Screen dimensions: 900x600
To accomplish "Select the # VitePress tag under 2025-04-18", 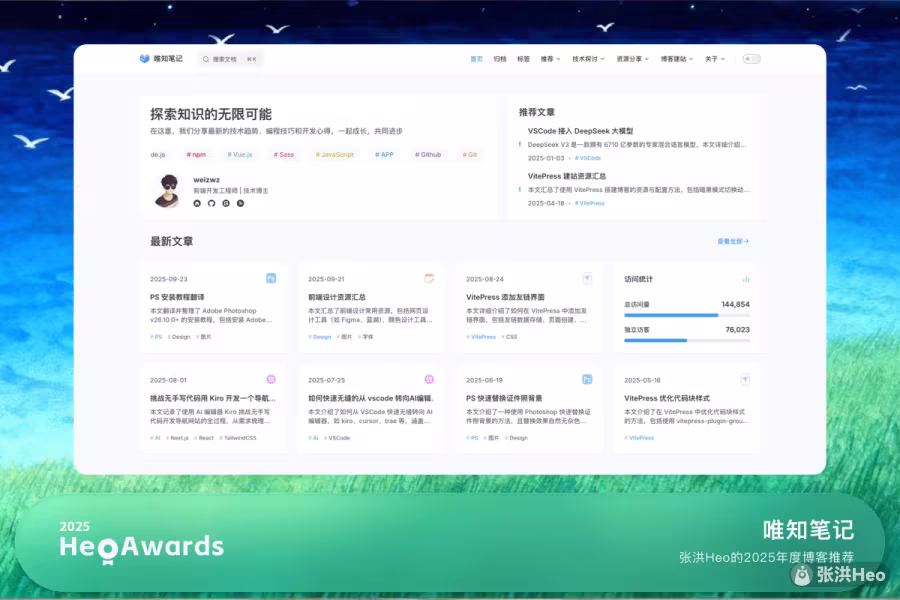I will pyautogui.click(x=589, y=203).
